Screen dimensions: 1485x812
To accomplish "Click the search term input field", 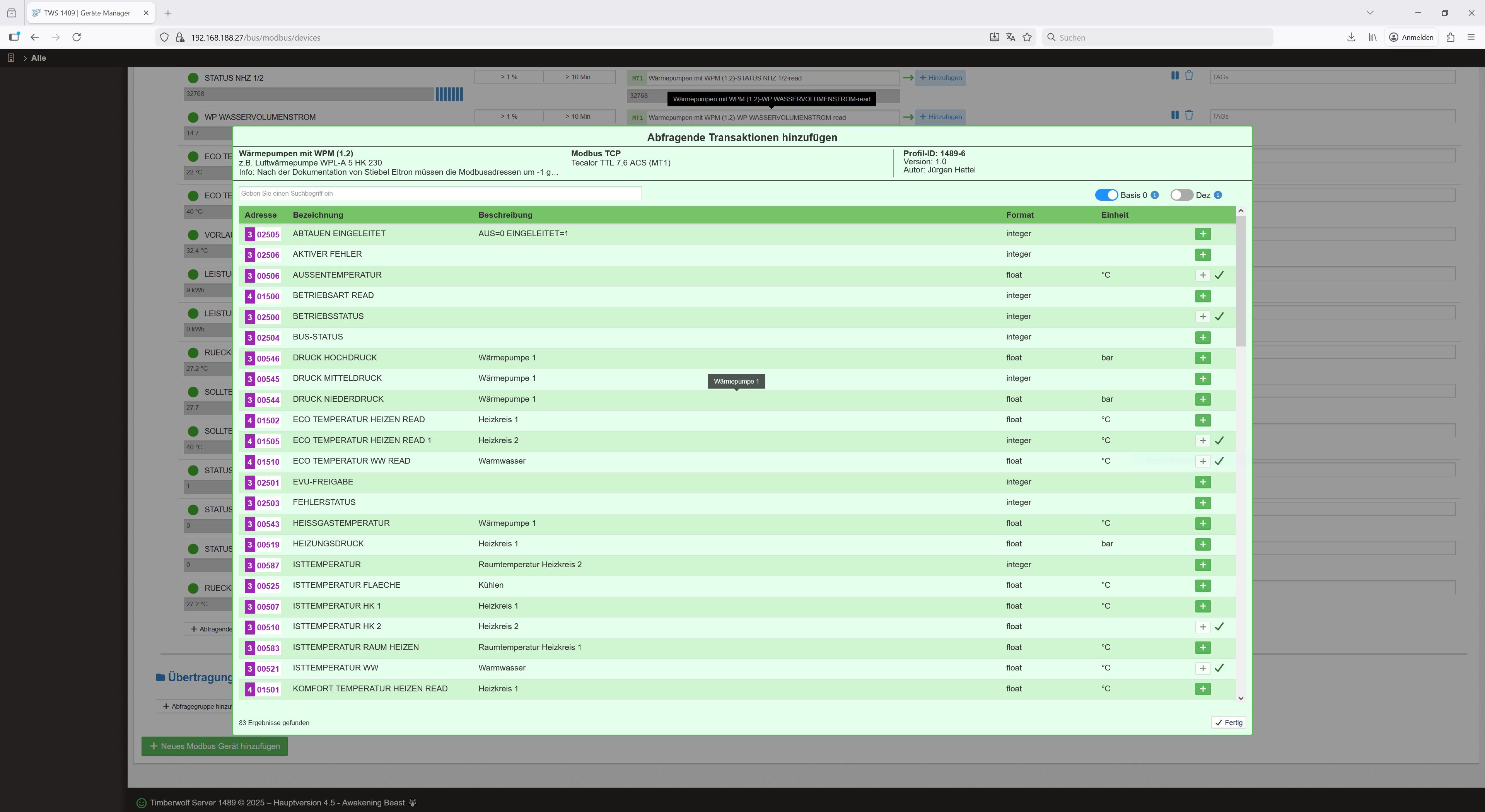I will click(440, 194).
